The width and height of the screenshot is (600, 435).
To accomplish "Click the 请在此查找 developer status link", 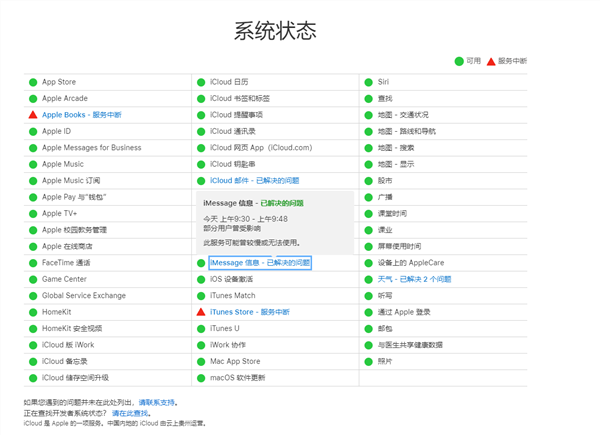I will [130, 412].
